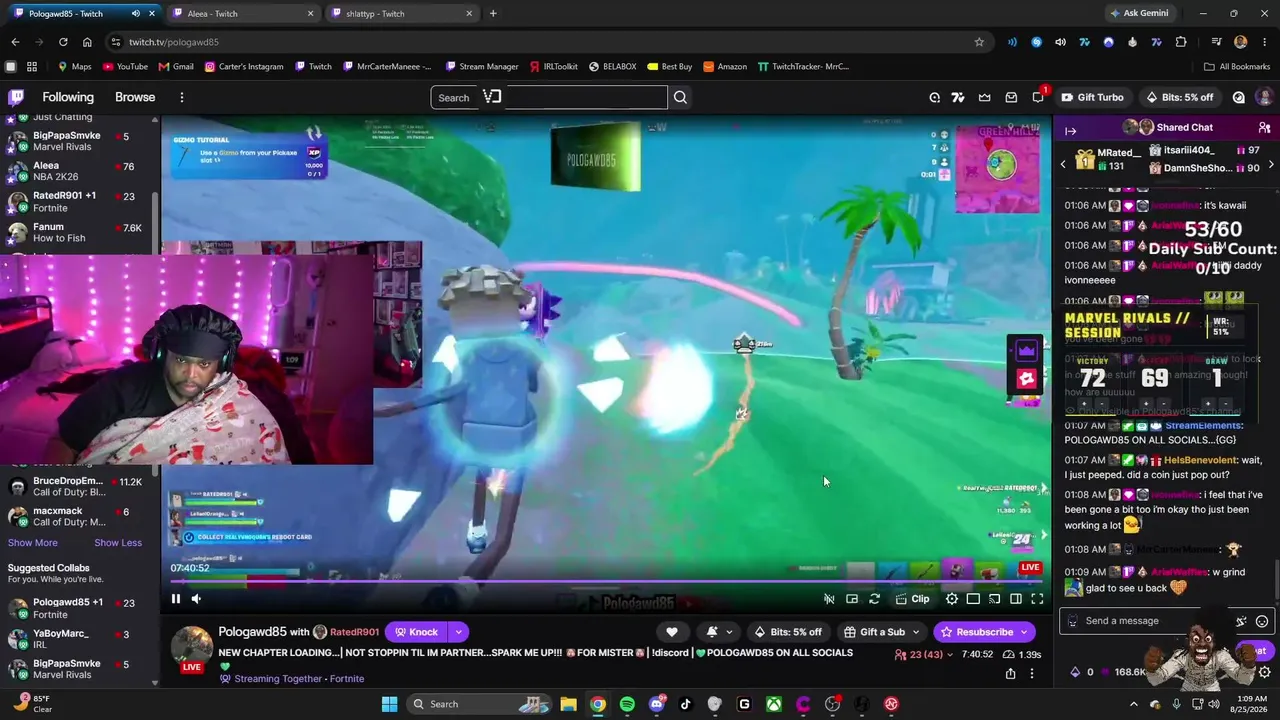Switch the player to theatre mode

973,599
